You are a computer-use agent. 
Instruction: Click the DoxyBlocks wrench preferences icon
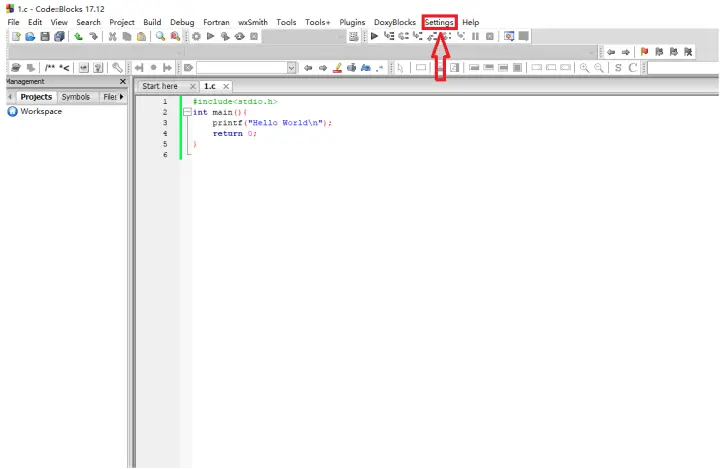[x=118, y=68]
